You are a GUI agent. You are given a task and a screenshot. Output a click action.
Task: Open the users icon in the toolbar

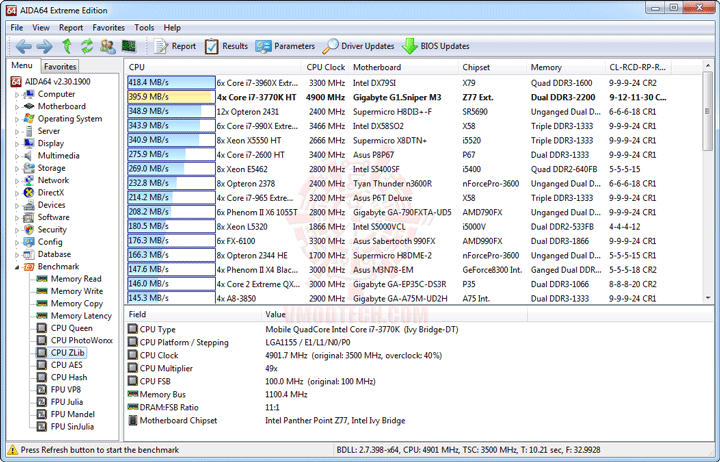coord(108,46)
